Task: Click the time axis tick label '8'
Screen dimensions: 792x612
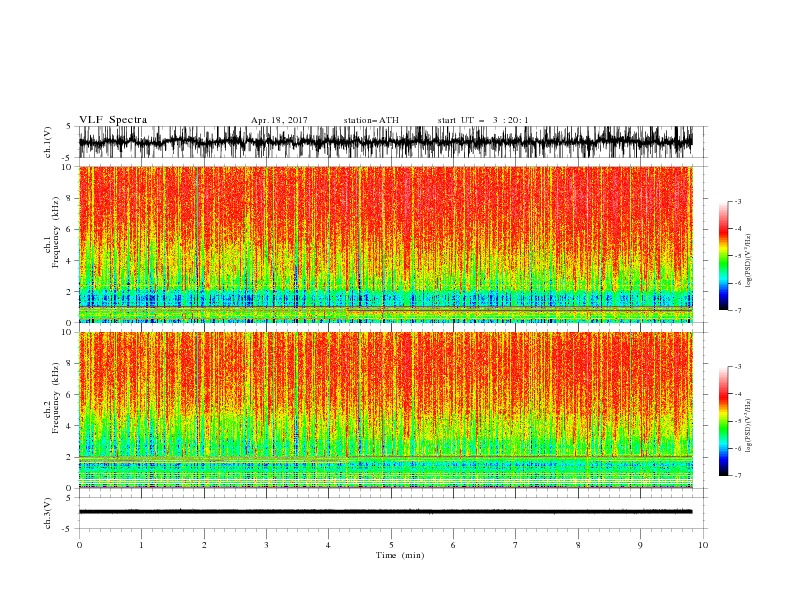Action: tap(578, 545)
